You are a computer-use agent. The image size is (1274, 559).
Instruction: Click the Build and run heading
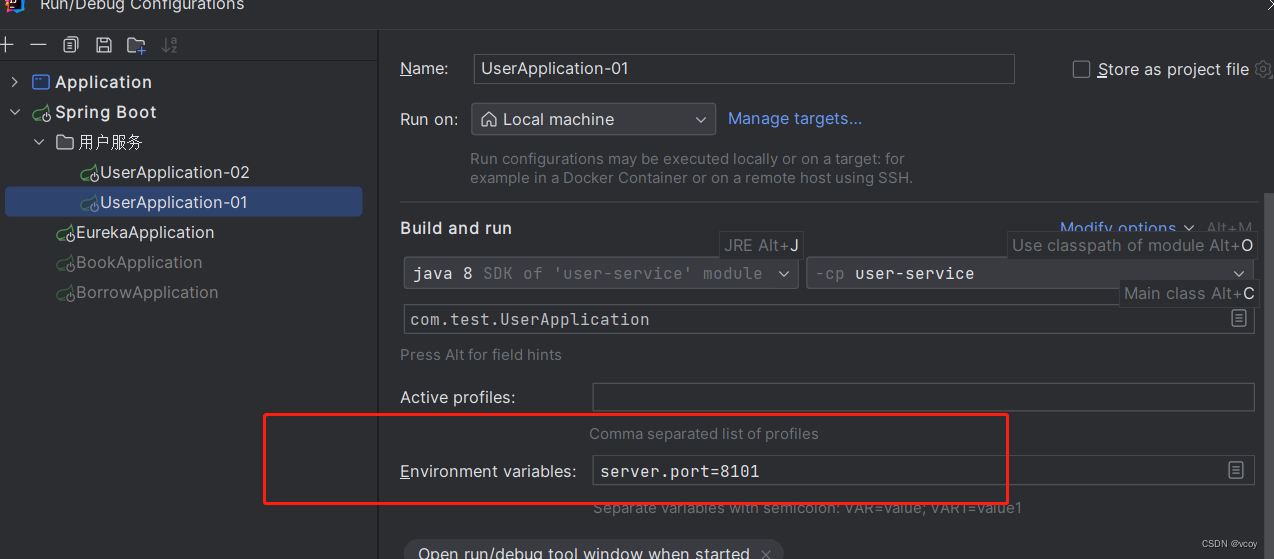coord(456,228)
